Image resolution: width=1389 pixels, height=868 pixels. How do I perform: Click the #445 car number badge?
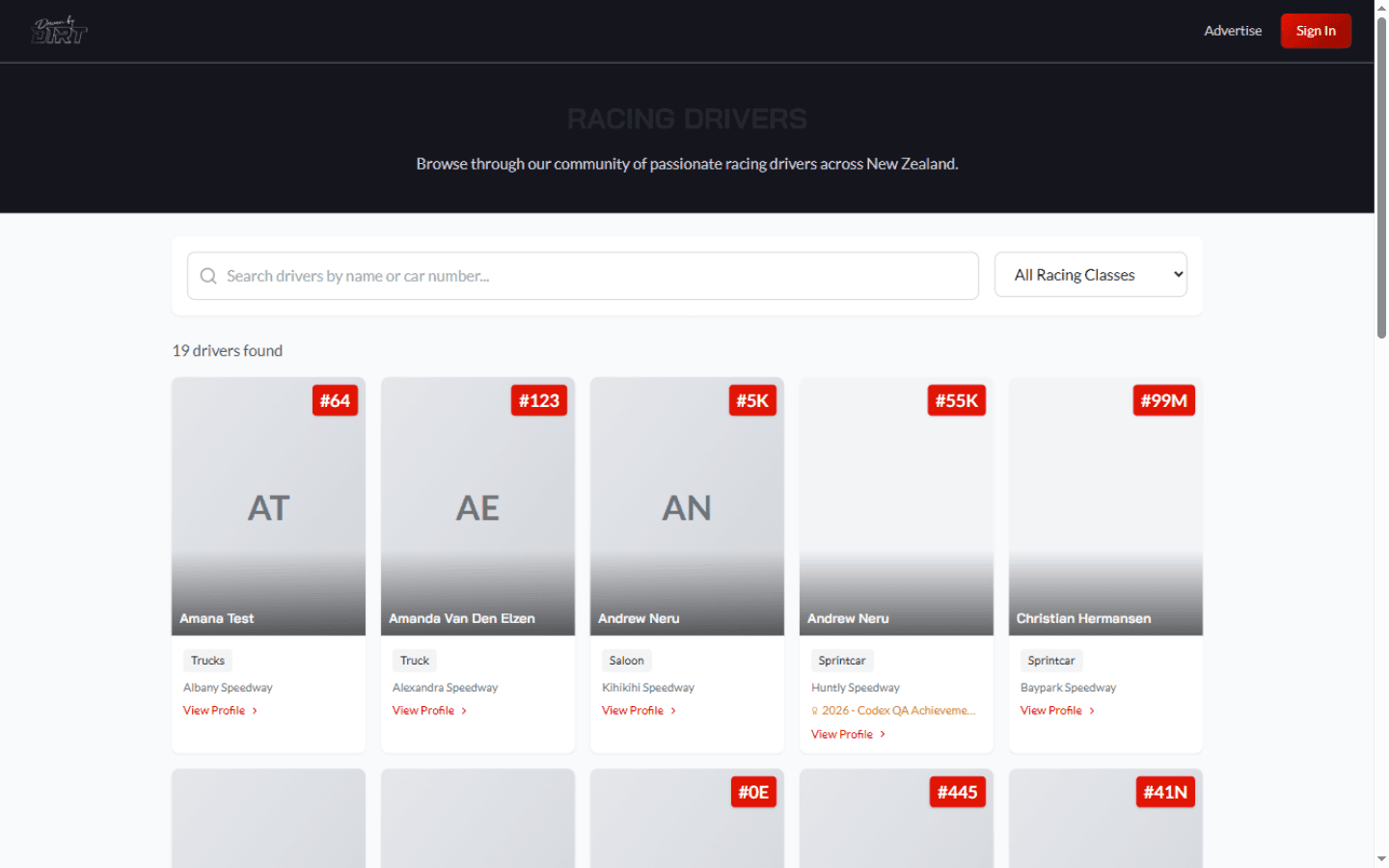[x=958, y=792]
